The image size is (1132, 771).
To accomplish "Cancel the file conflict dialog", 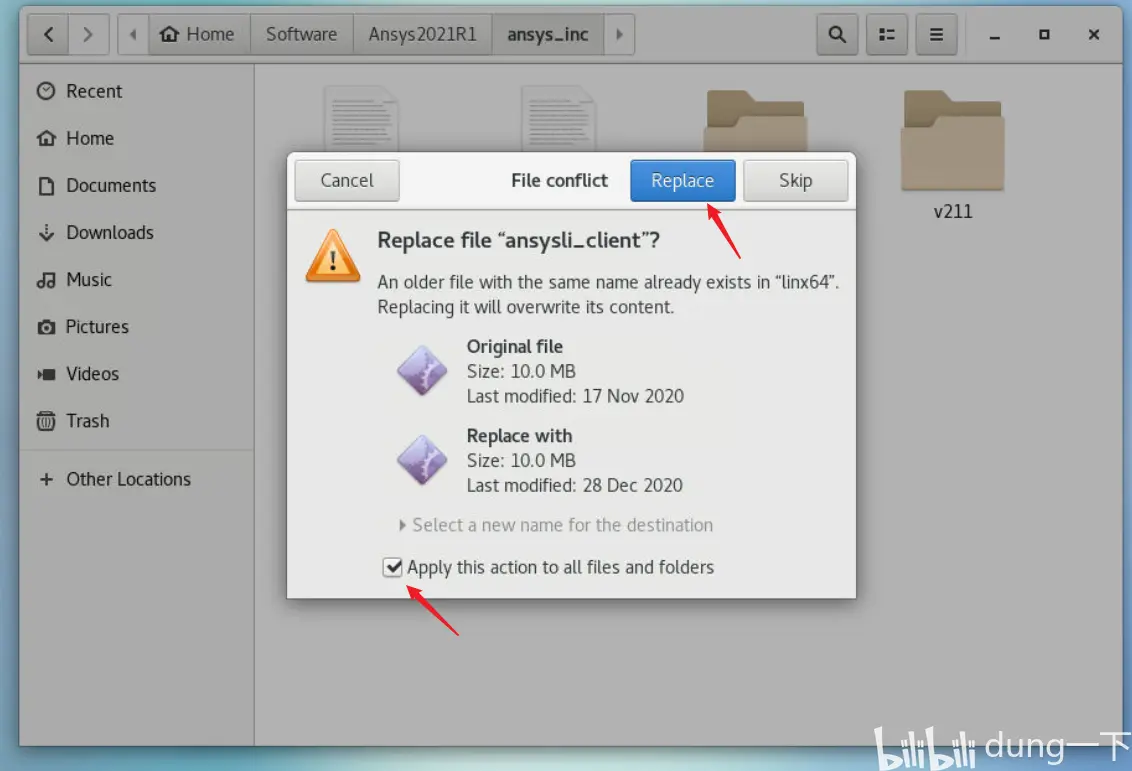I will tap(347, 180).
